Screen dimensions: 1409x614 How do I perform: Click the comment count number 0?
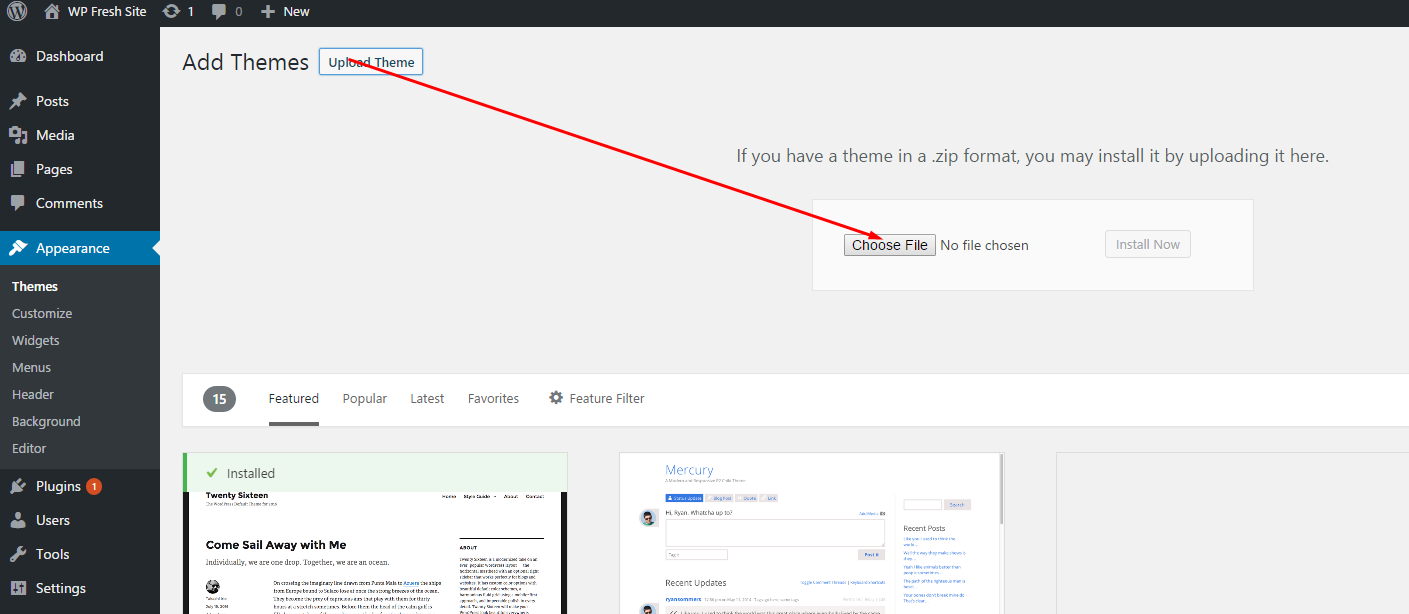[238, 12]
